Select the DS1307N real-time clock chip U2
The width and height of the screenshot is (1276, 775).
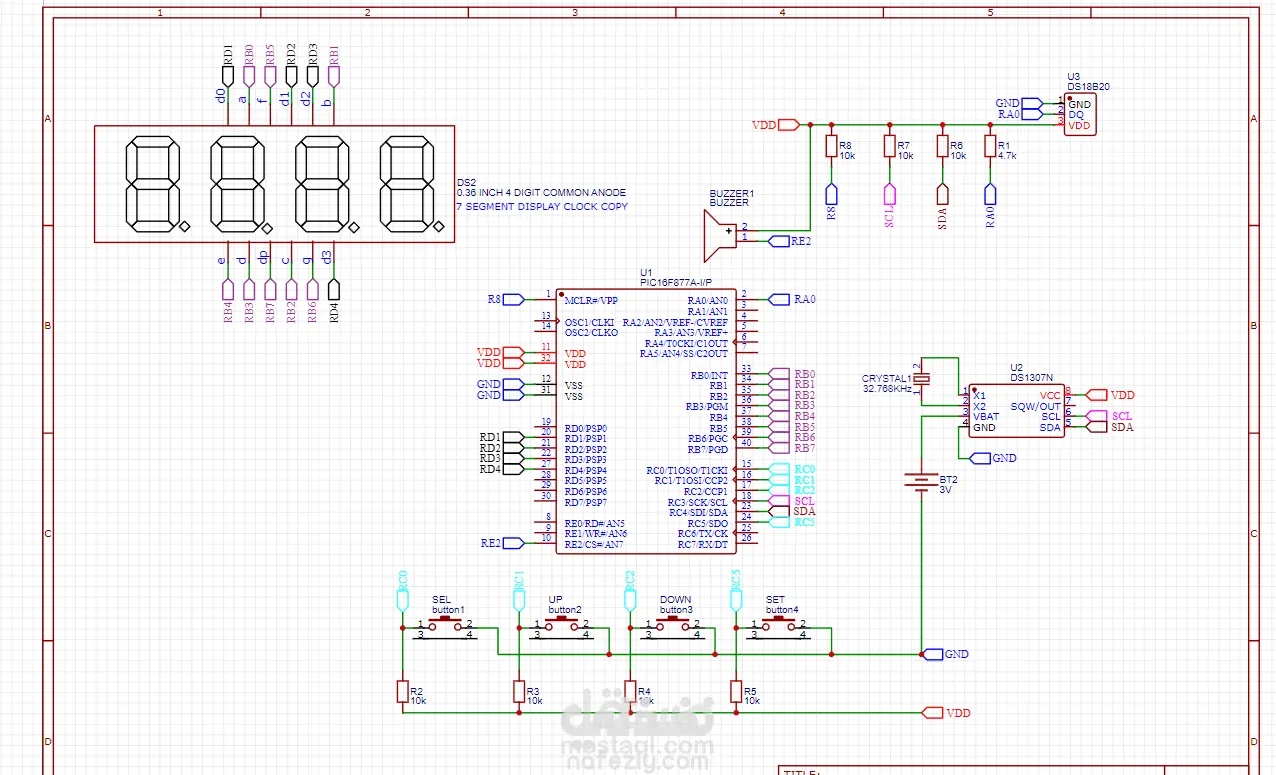pyautogui.click(x=1015, y=410)
